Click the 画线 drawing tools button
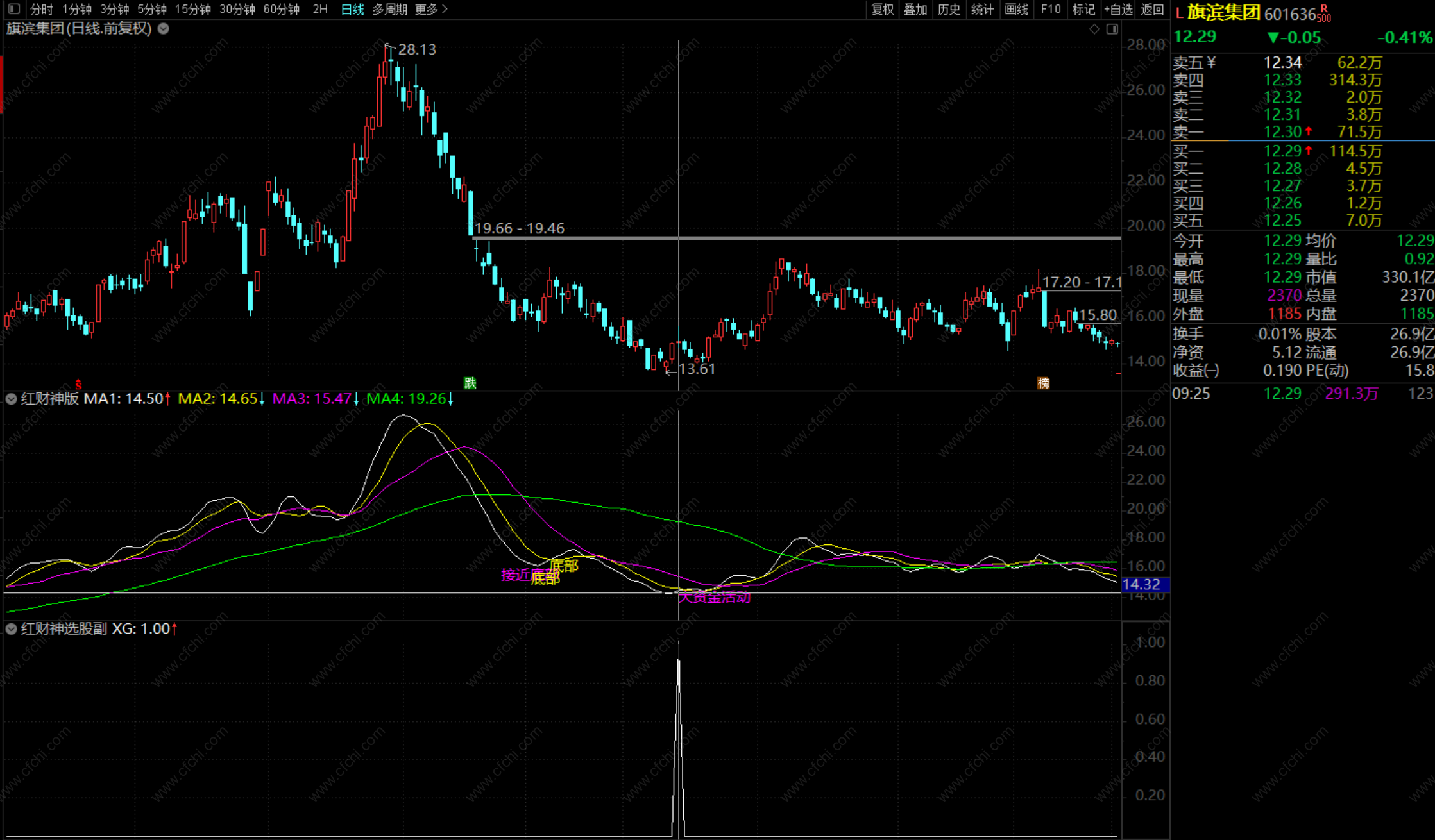1435x840 pixels. (1016, 9)
